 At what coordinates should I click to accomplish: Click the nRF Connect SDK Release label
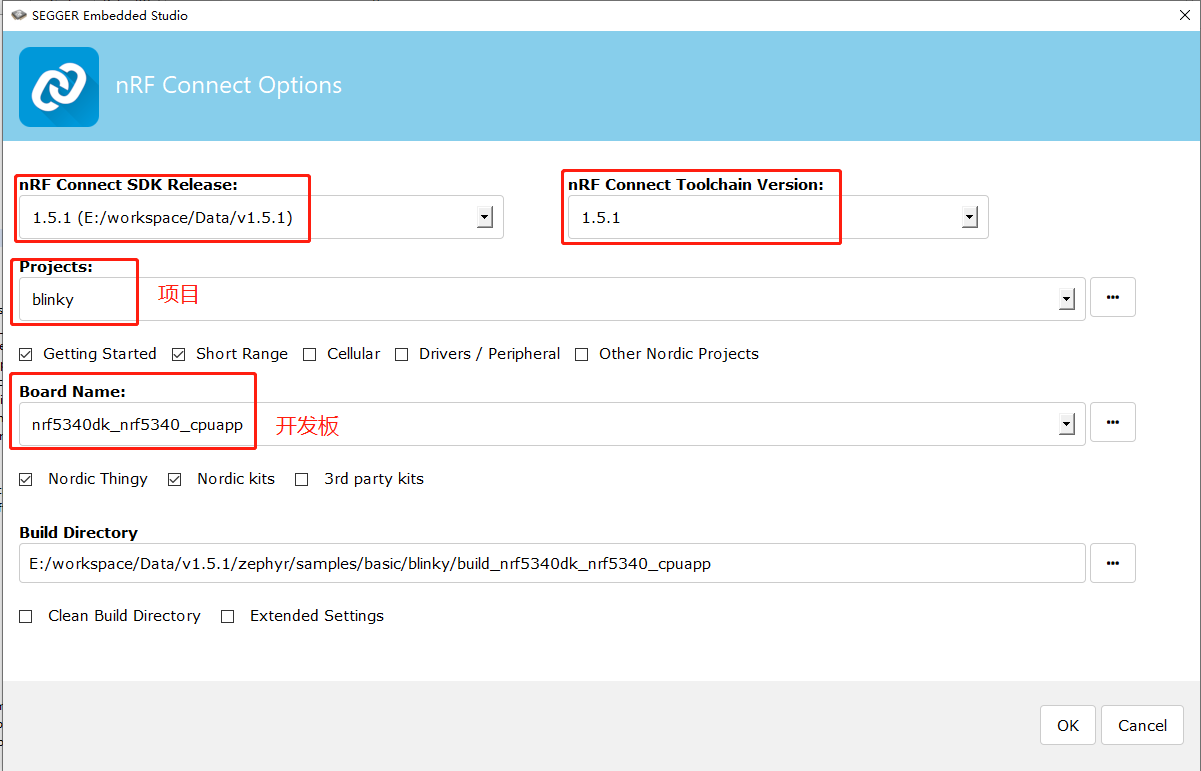[128, 184]
